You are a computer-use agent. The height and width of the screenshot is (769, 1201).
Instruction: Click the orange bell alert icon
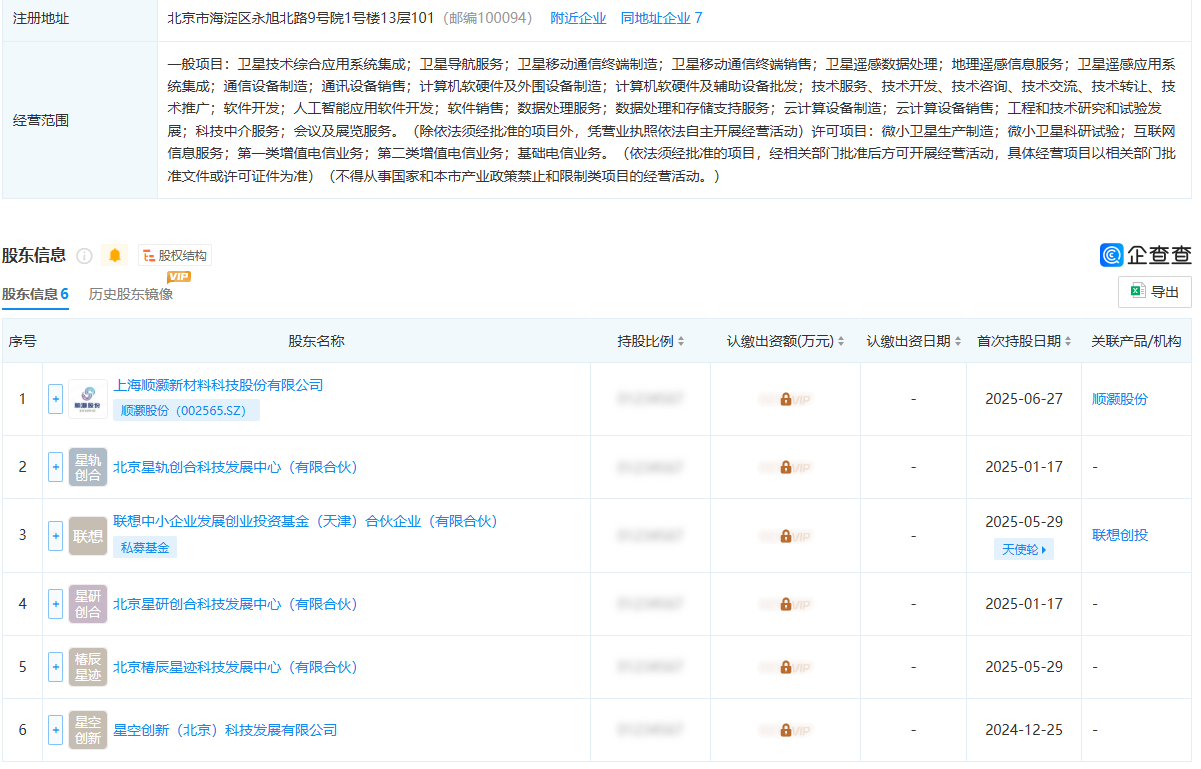115,255
